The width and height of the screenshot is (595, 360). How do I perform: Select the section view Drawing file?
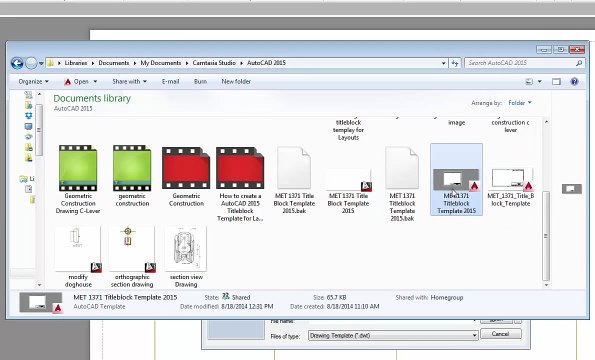pyautogui.click(x=186, y=257)
